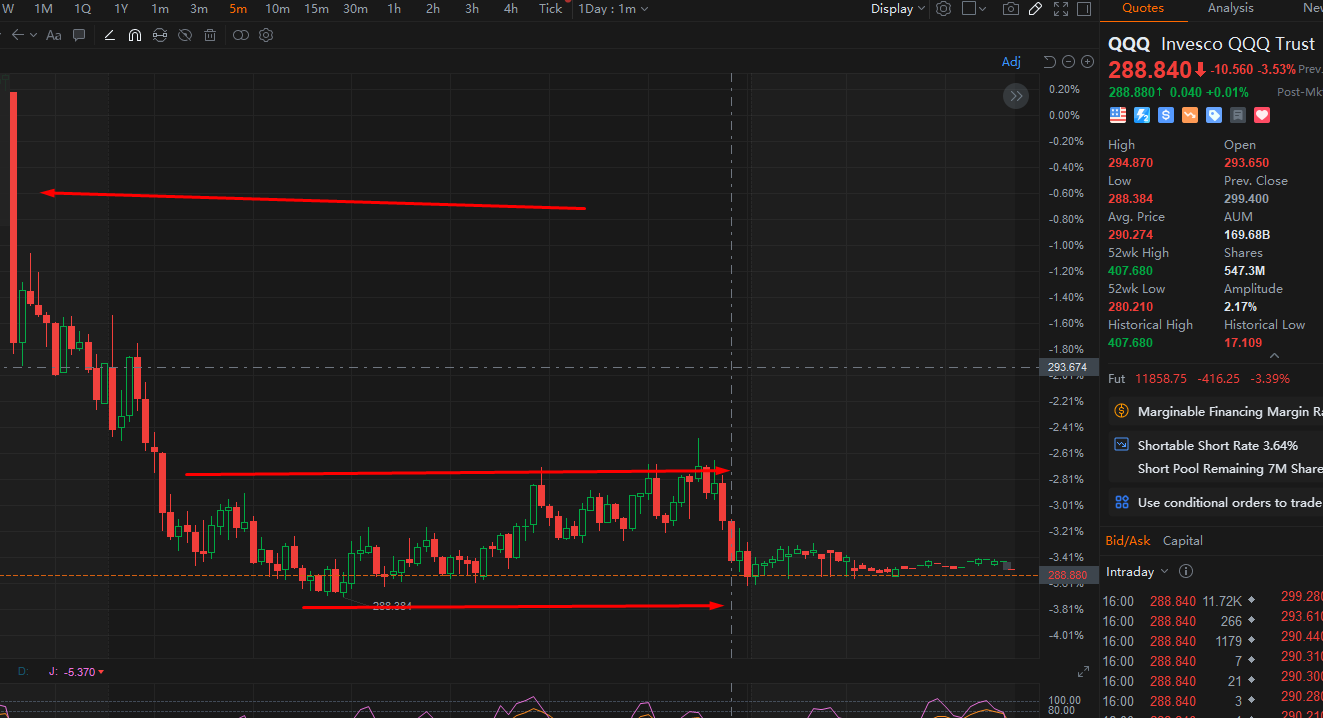The width and height of the screenshot is (1323, 718).
Task: Select the comment bubble annotation tool
Action: 79,35
